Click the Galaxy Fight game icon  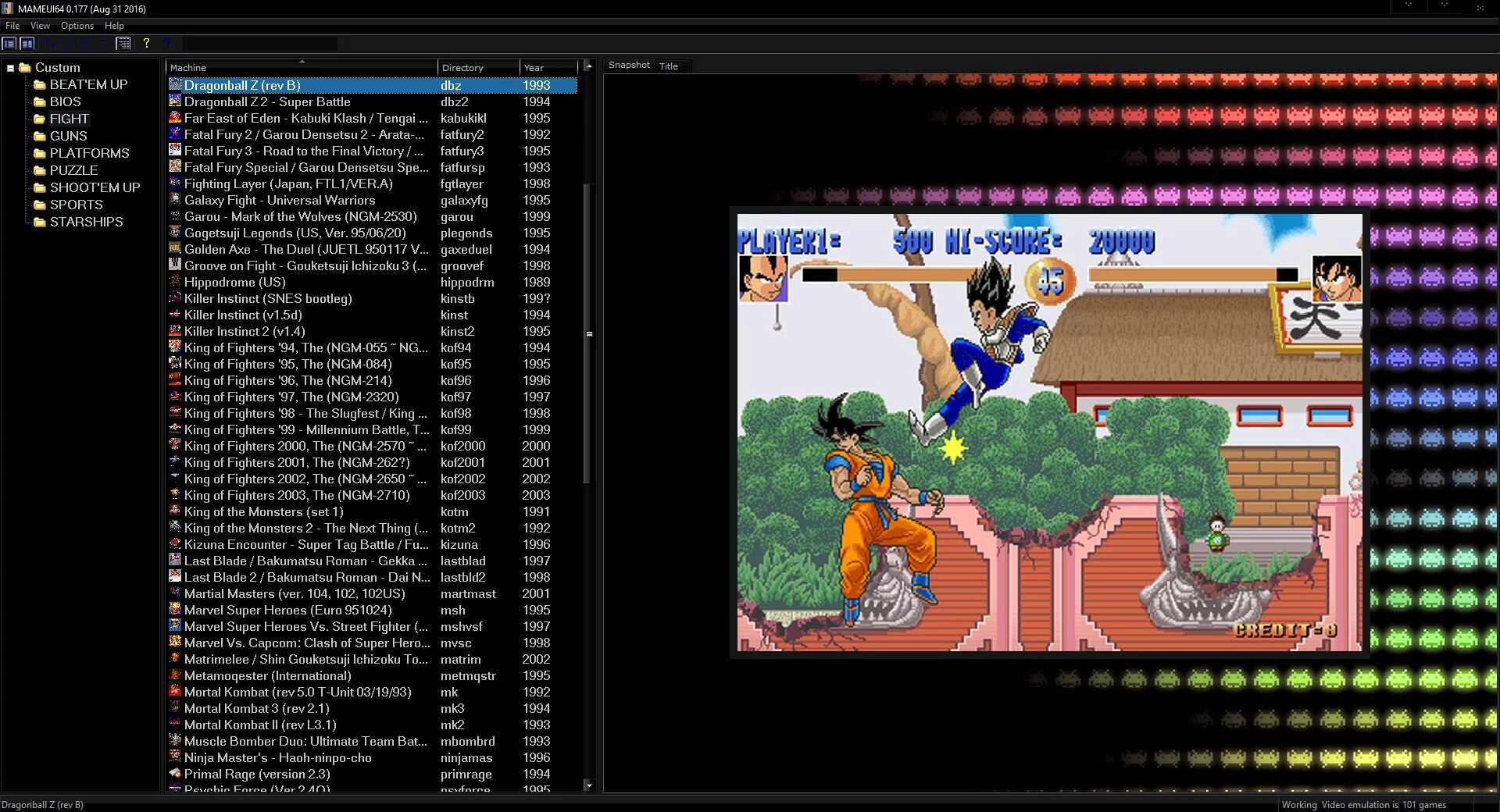pyautogui.click(x=175, y=200)
